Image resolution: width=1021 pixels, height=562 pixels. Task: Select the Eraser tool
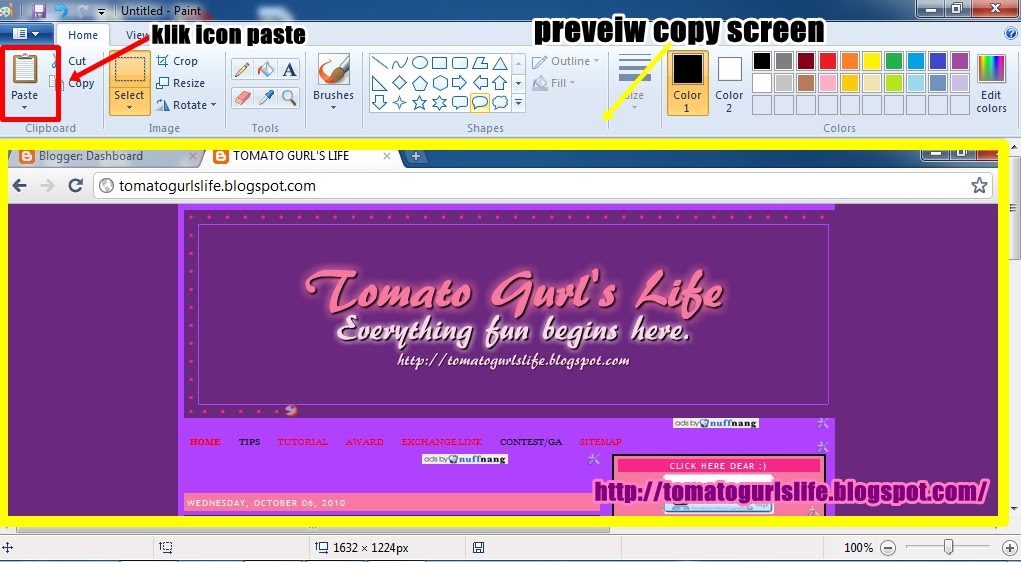242,98
